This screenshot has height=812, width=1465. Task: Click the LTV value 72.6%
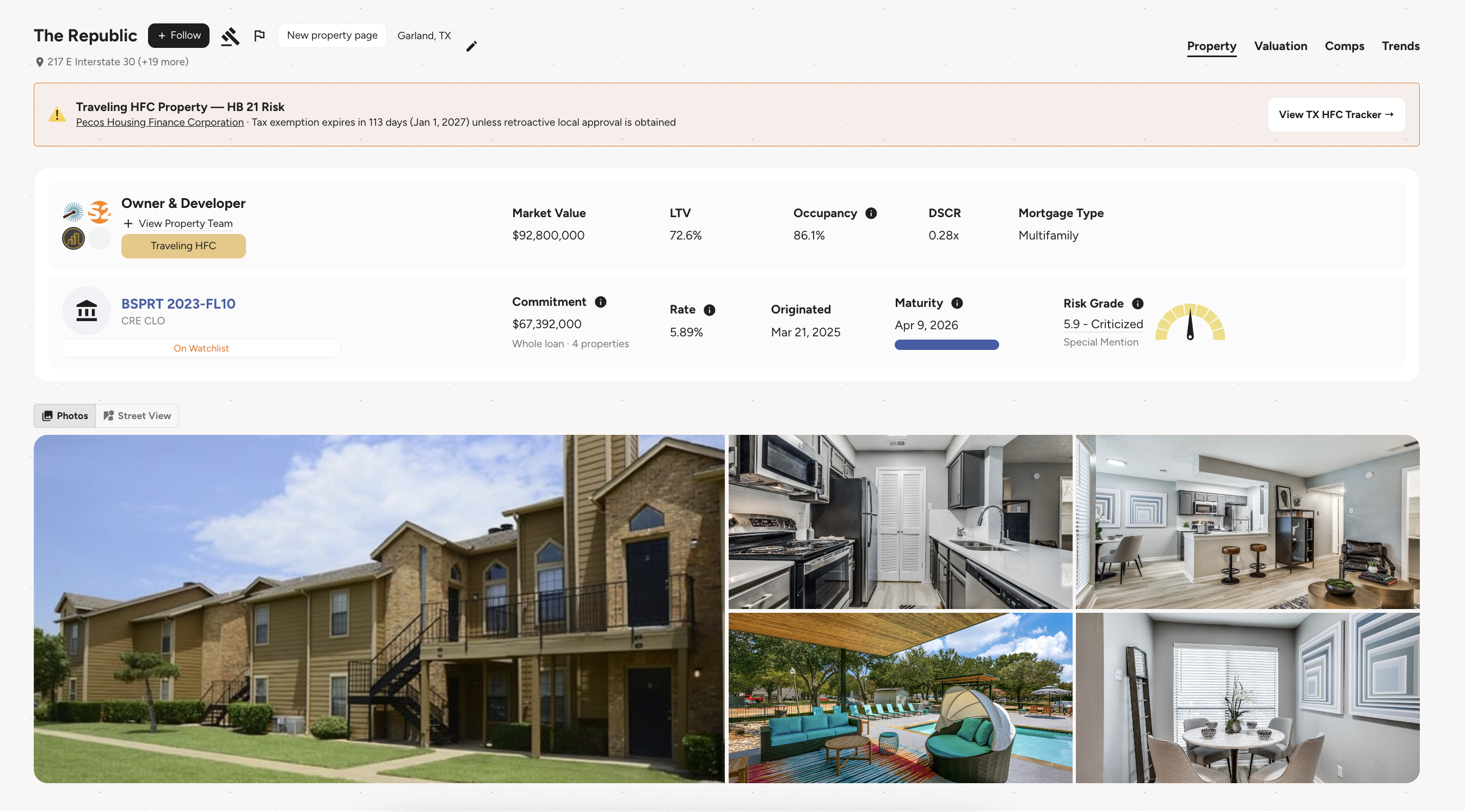coord(685,236)
